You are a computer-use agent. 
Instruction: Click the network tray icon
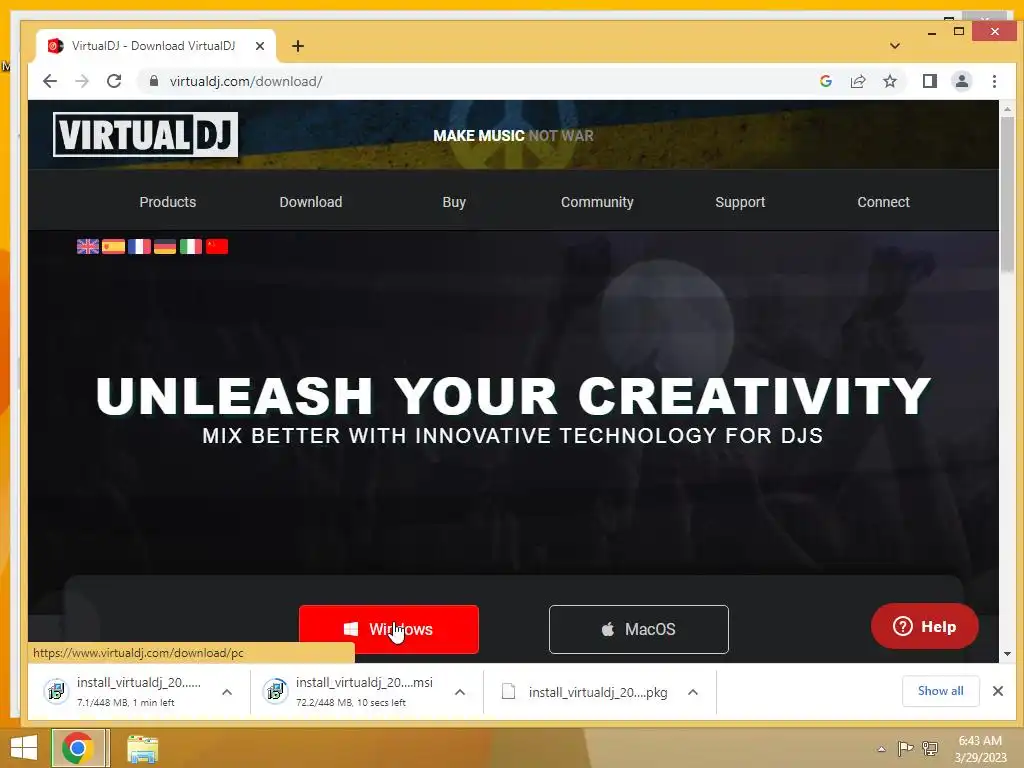click(930, 748)
